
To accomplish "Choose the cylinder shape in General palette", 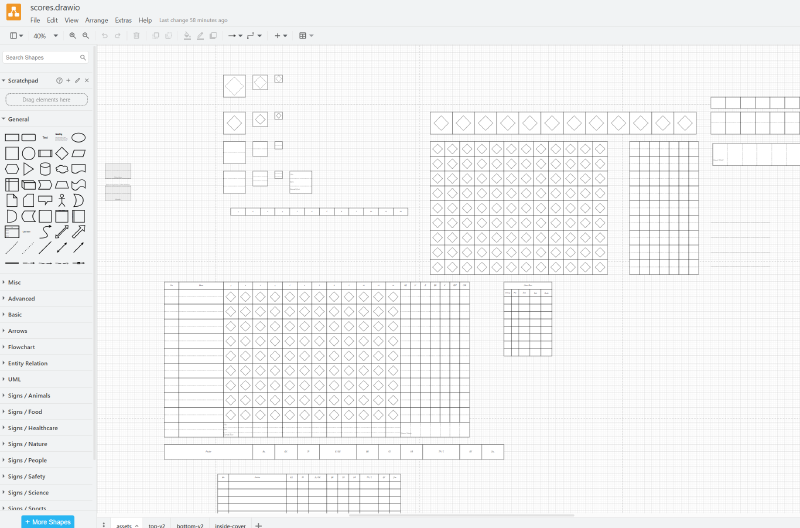I will [x=45, y=169].
